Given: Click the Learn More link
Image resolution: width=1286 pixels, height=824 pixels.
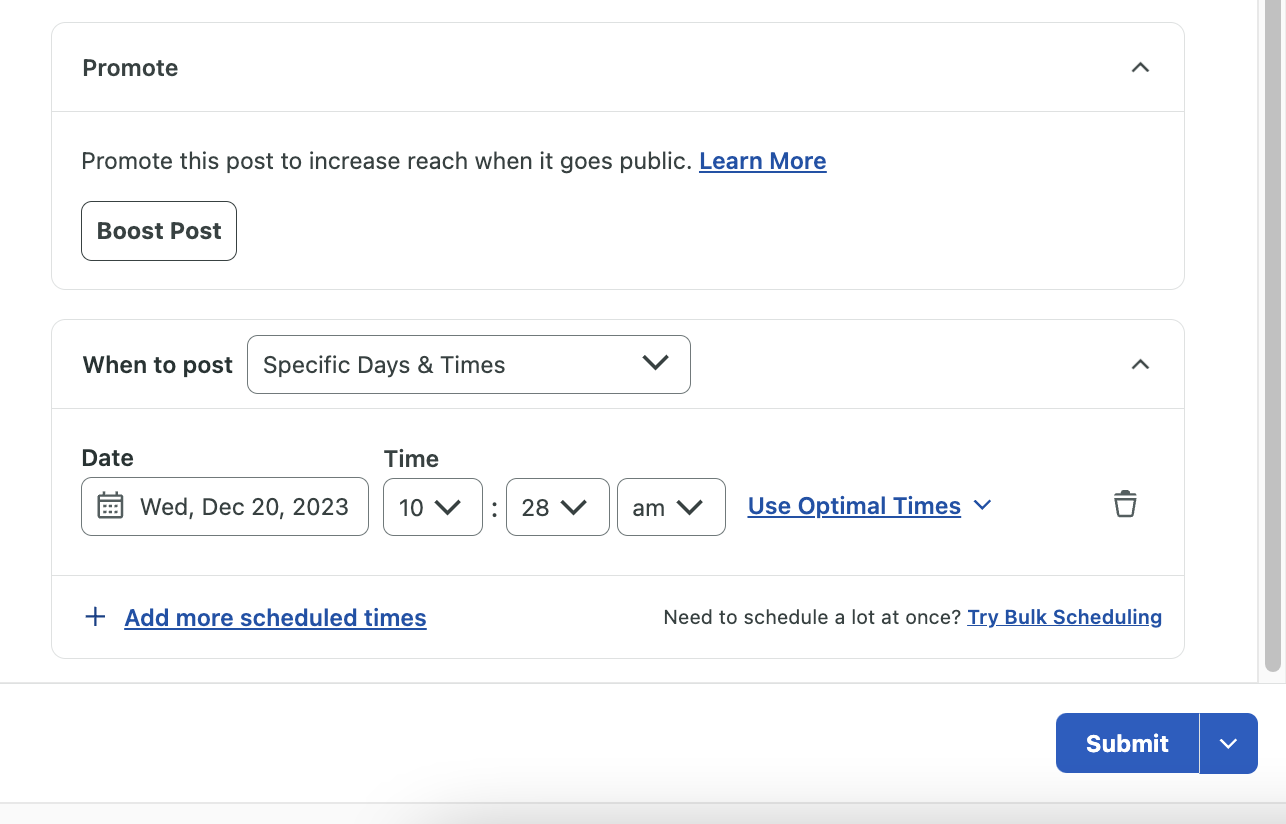Looking at the screenshot, I should coord(762,160).
